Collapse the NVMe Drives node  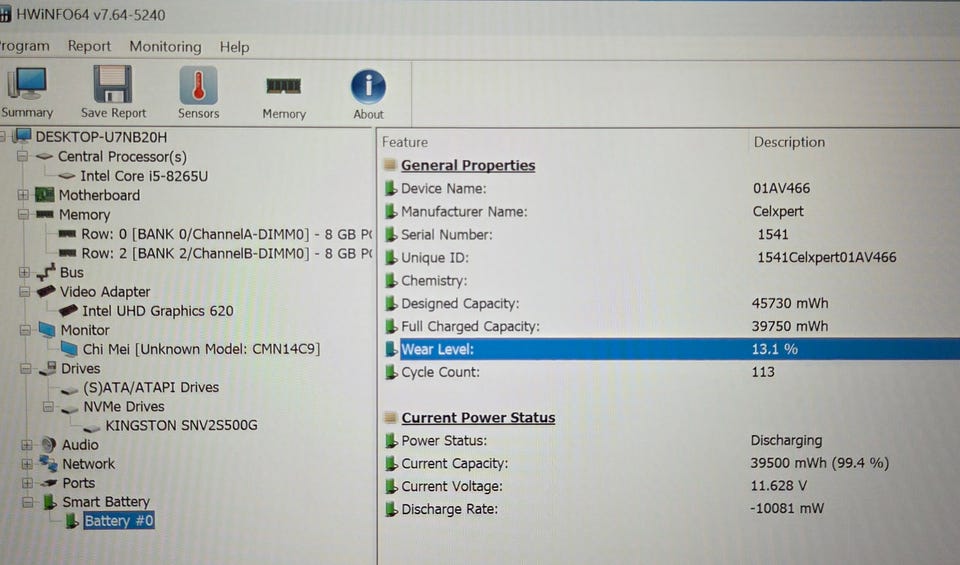[48, 406]
